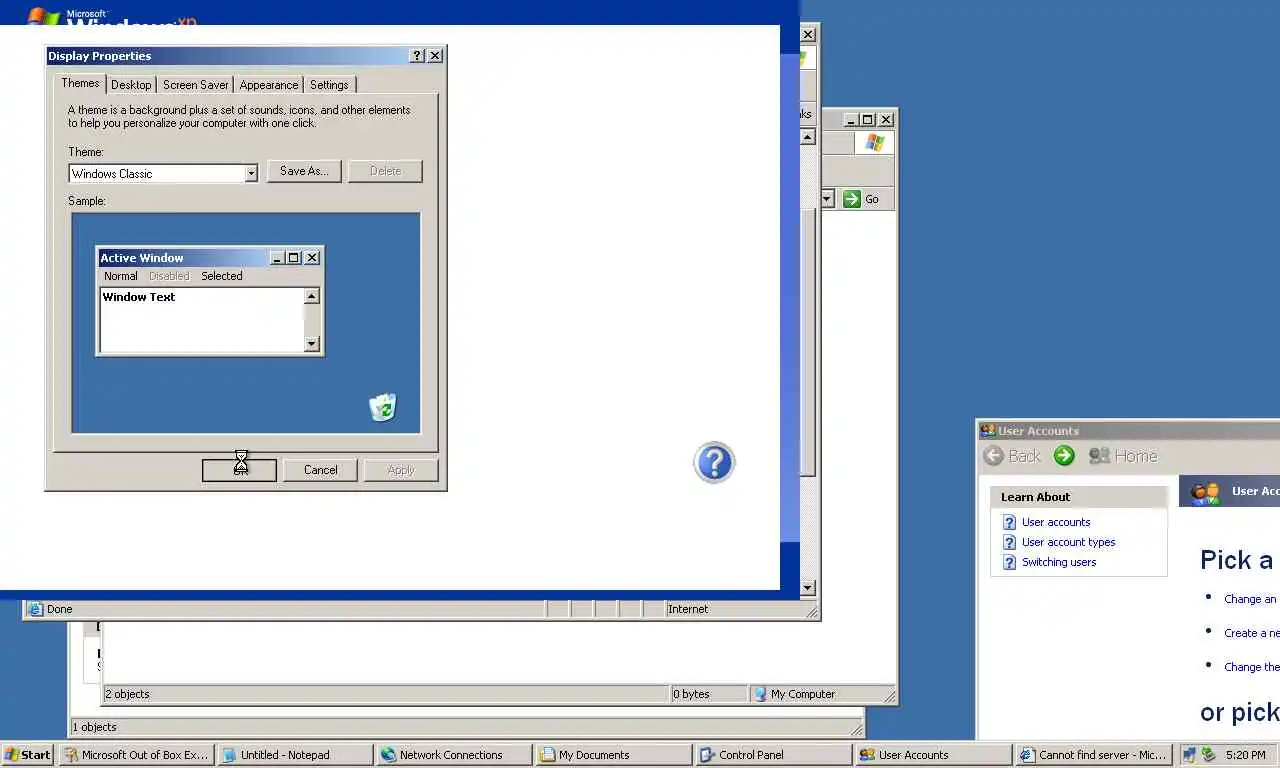This screenshot has height=768, width=1280.
Task: Click the scroll down arrow in browser window
Action: click(808, 588)
